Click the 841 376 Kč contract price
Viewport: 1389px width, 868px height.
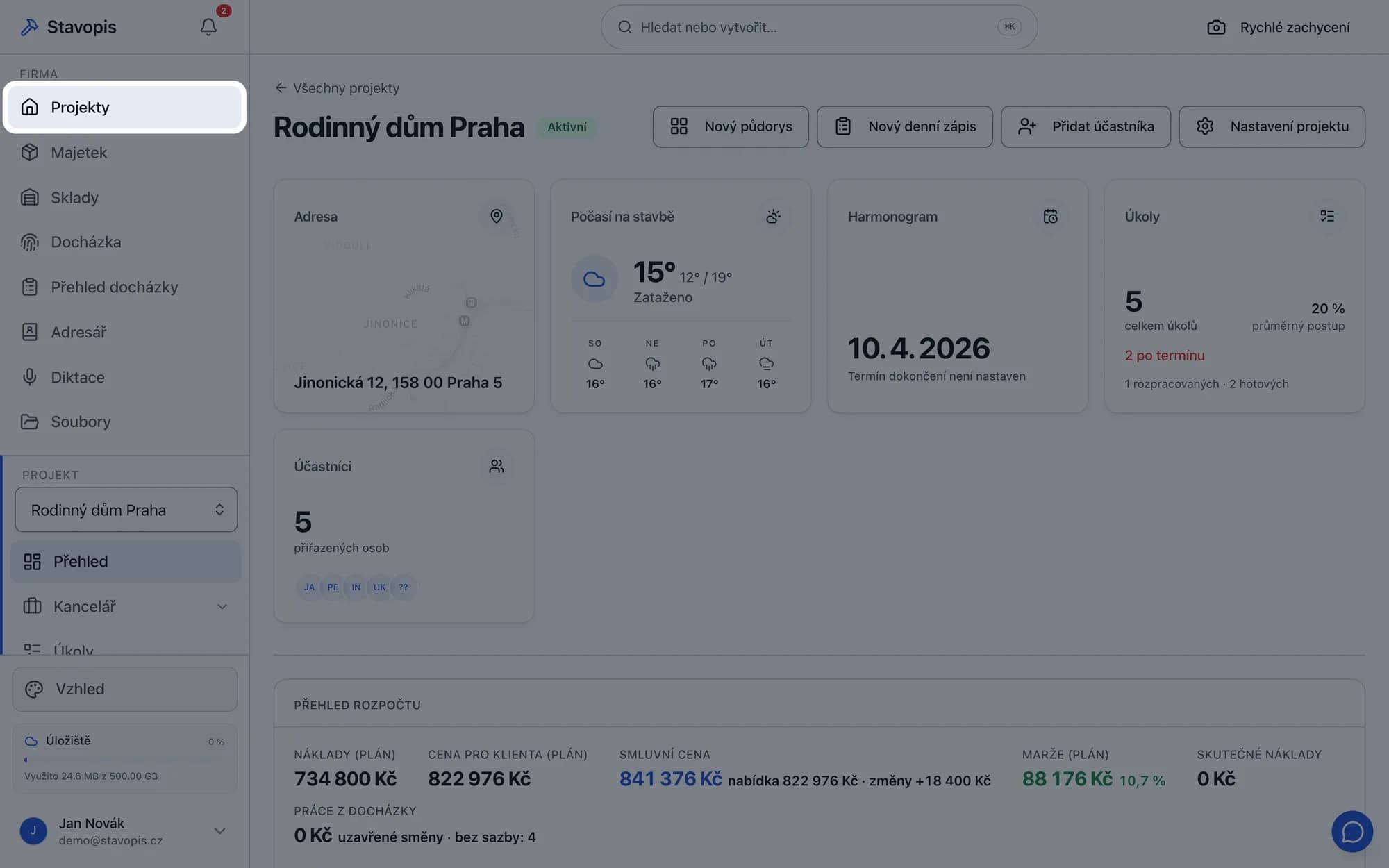click(x=671, y=779)
